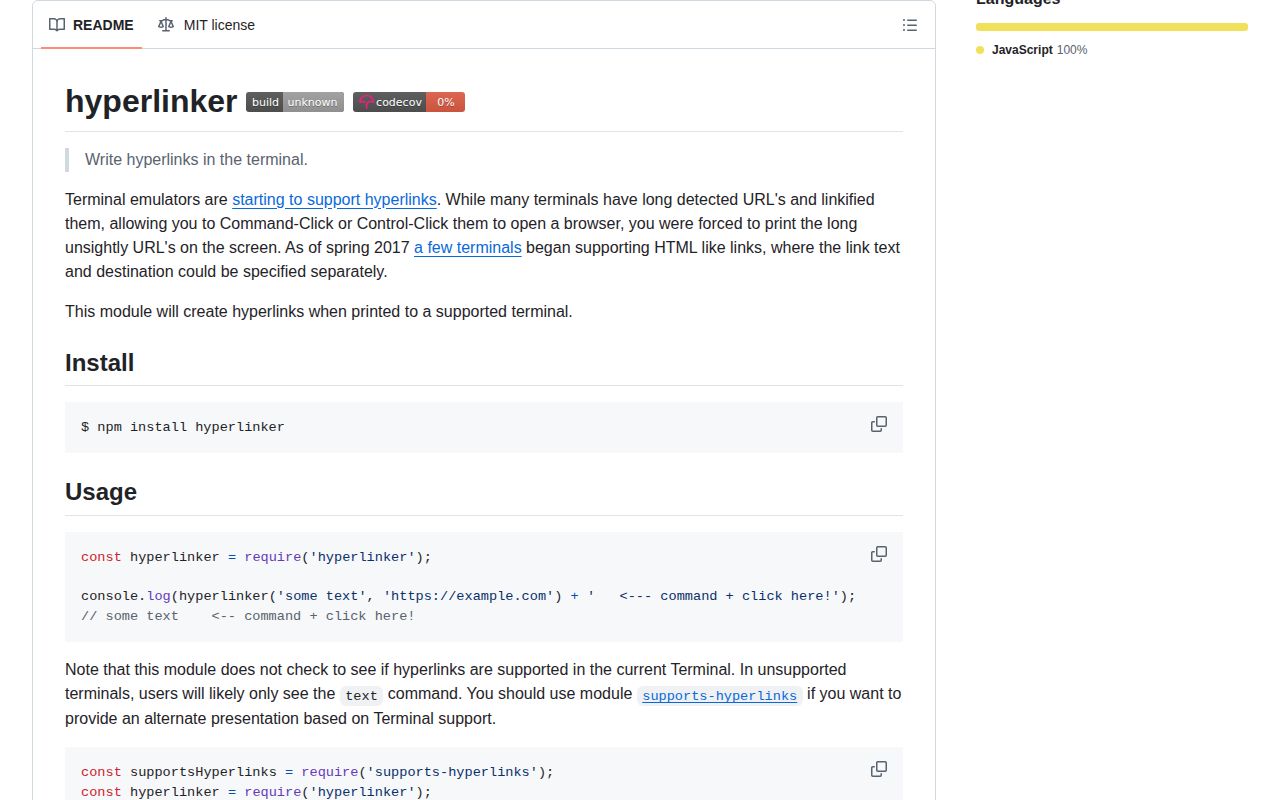Click 'This module will create hyperlinks' sentence
The width and height of the screenshot is (1280, 800).
(x=319, y=311)
